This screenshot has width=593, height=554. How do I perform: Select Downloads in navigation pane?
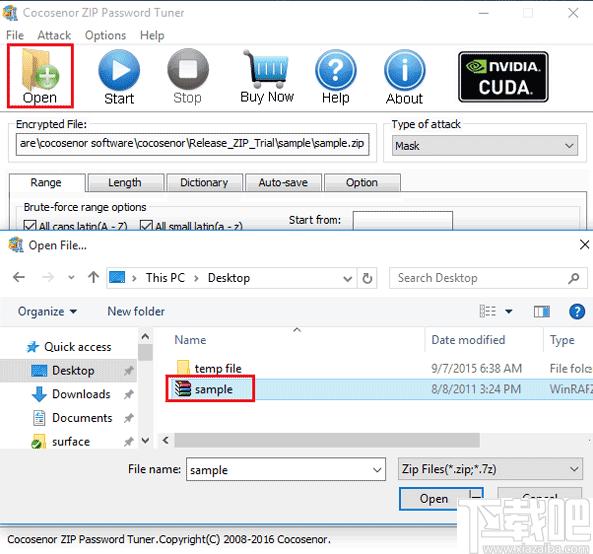click(72, 394)
